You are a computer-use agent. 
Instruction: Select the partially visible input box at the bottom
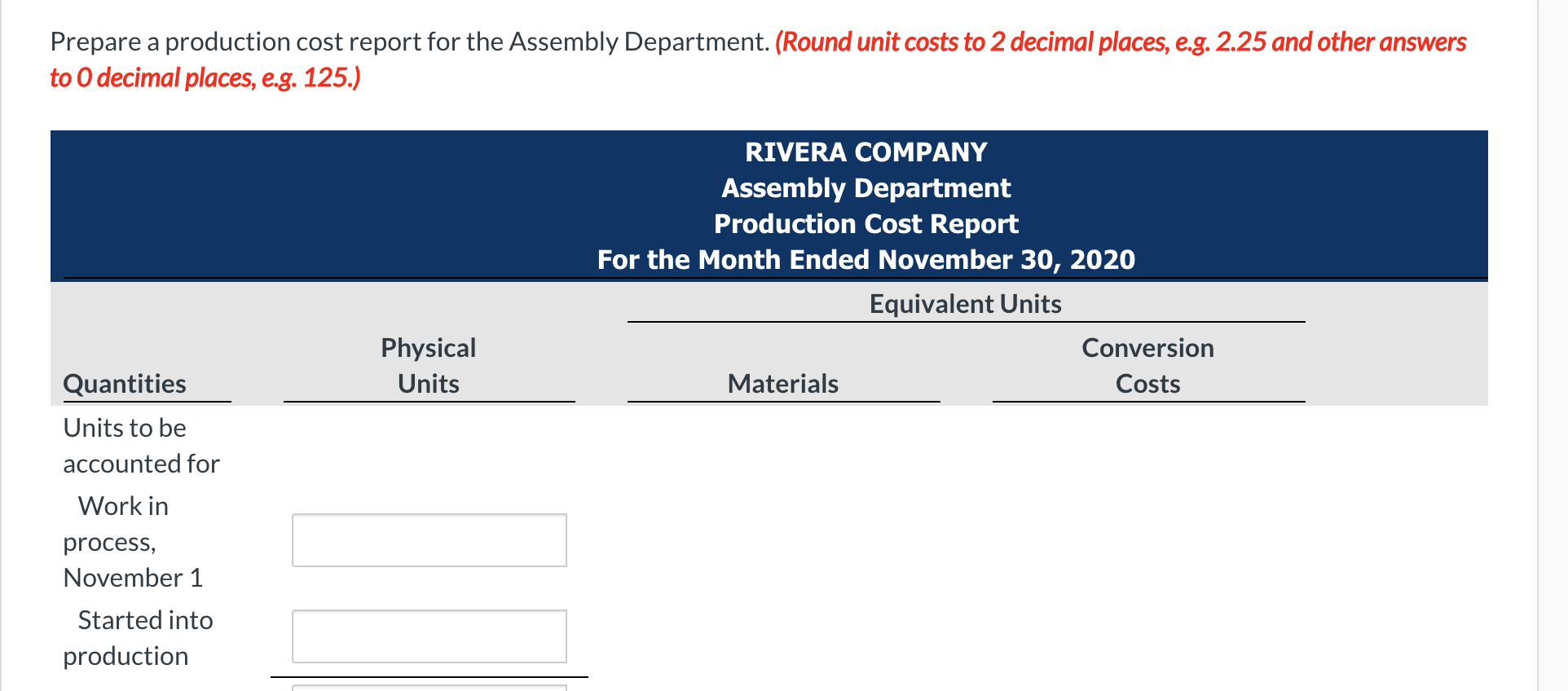[429, 689]
